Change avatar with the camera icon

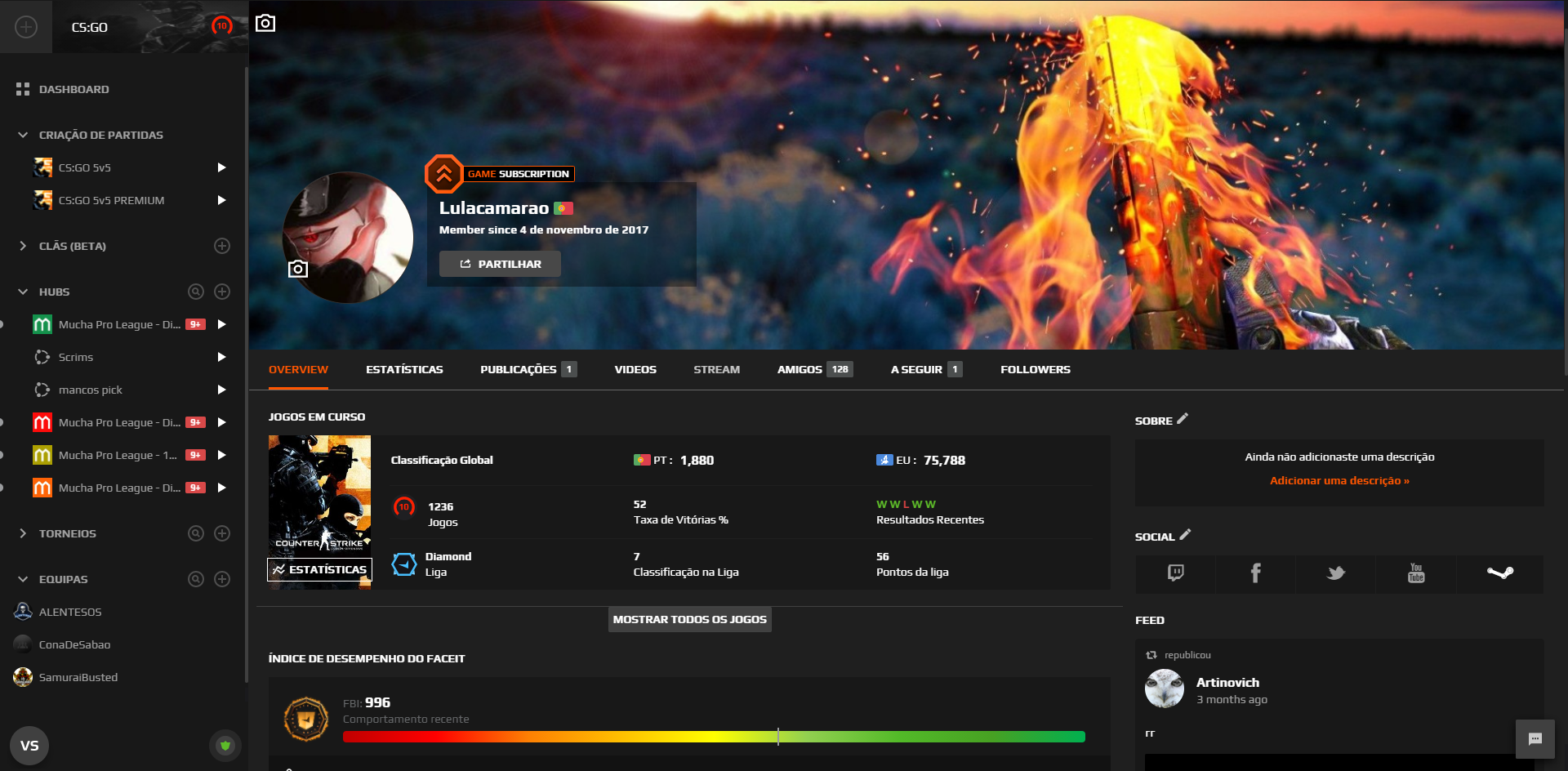(298, 269)
